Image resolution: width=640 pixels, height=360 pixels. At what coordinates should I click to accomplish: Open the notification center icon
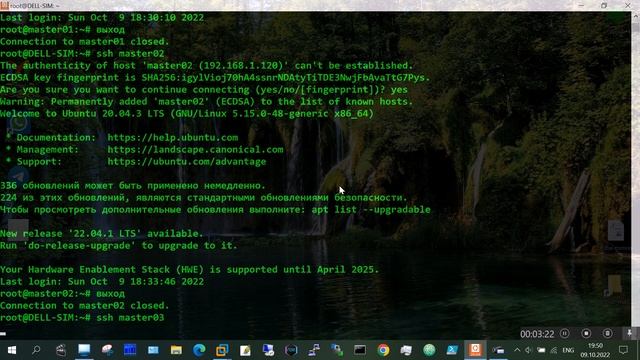tap(623, 350)
